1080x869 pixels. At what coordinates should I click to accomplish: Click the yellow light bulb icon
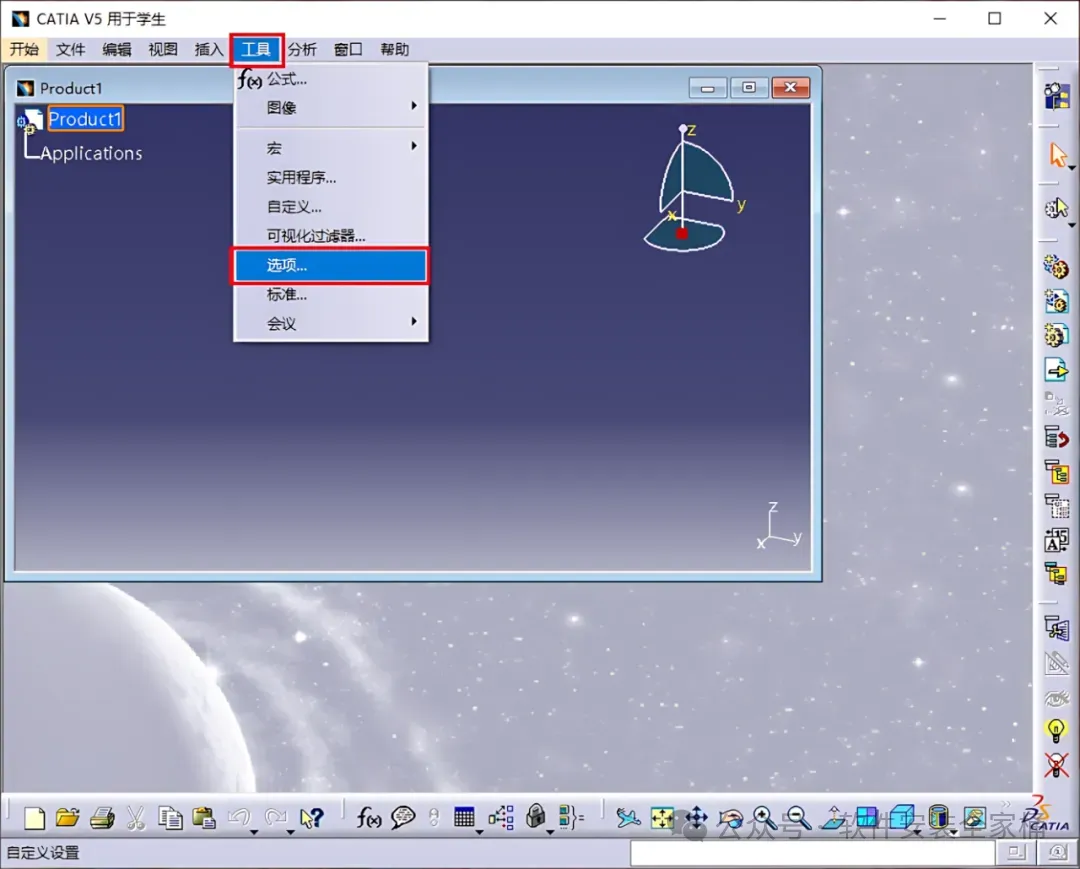point(1056,730)
